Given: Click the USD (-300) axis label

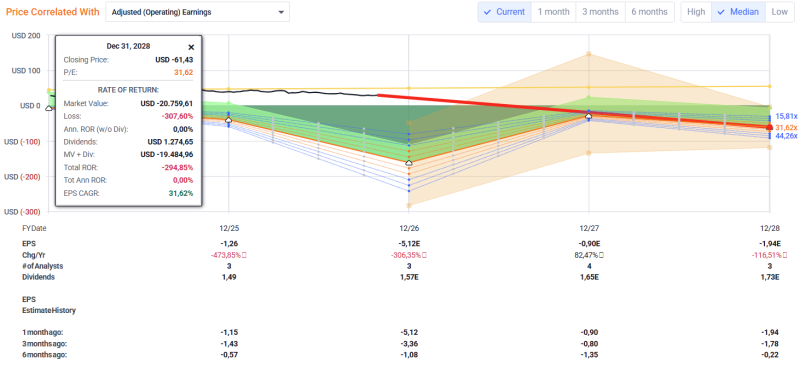Looking at the screenshot, I should click(21, 211).
